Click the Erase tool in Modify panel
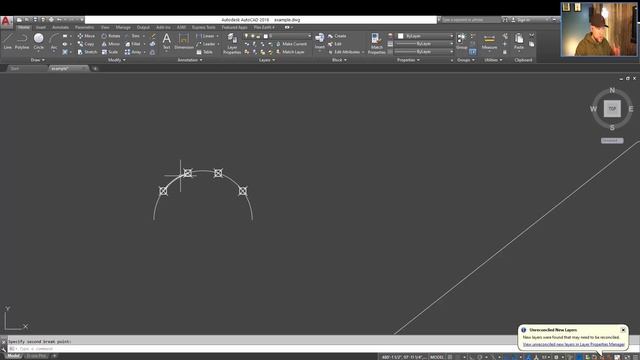This screenshot has height=360, width=640. point(153,36)
